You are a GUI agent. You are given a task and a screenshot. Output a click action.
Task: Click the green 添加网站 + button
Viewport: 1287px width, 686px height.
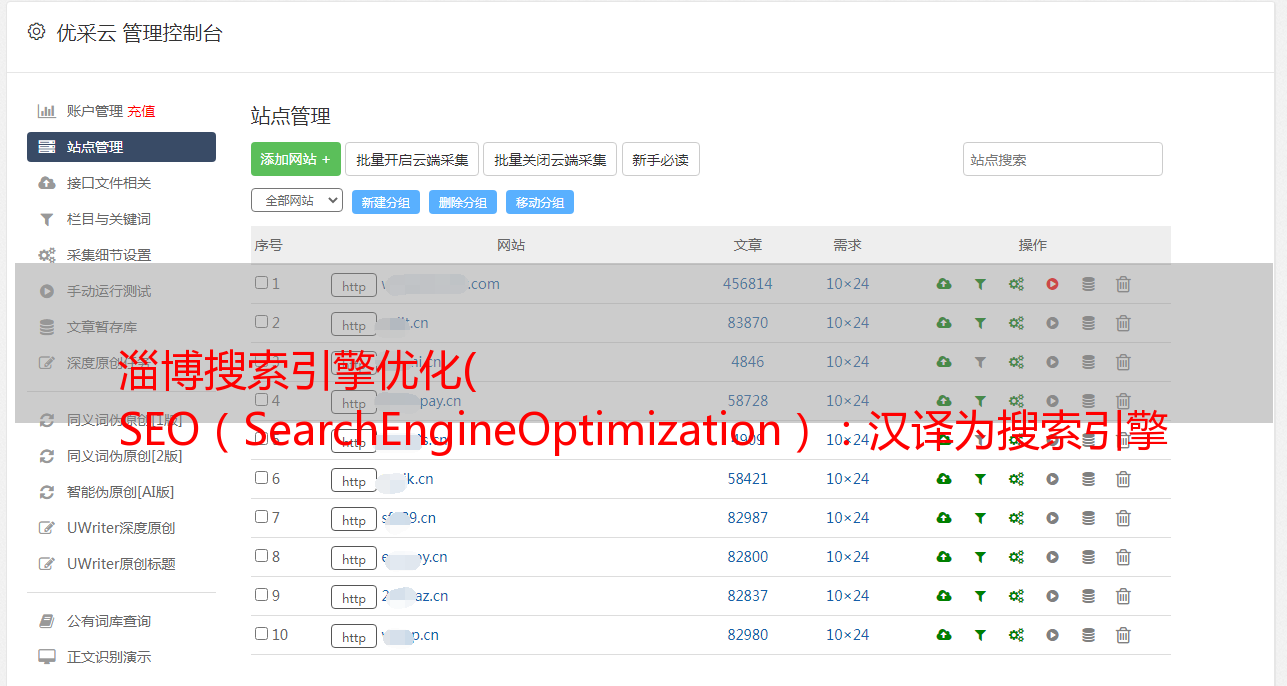pos(296,159)
